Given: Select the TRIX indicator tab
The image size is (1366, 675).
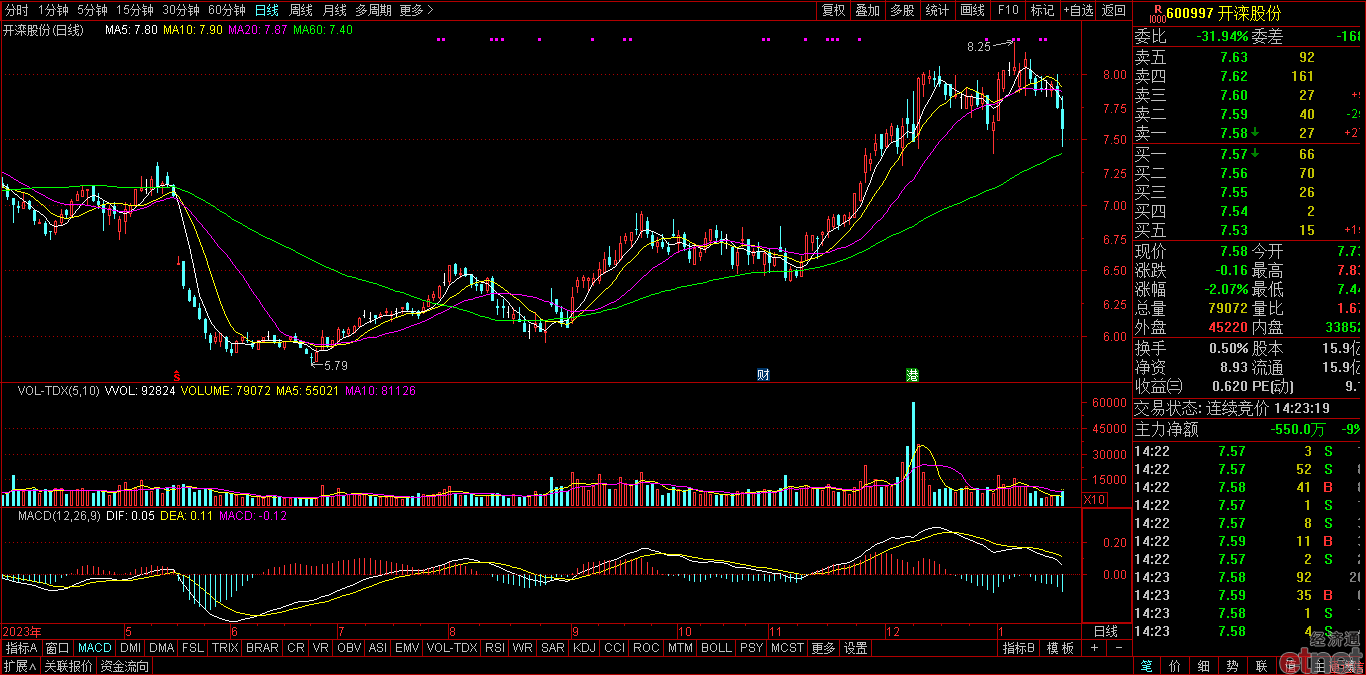Looking at the screenshot, I should [x=225, y=648].
